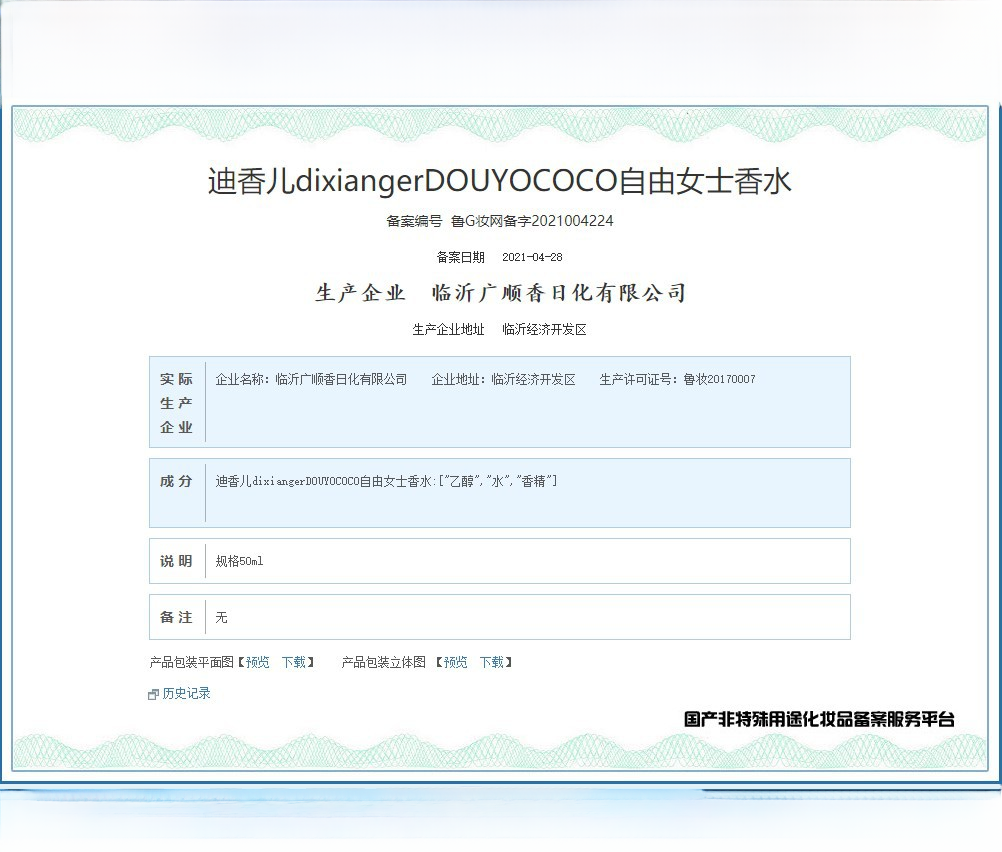Image resolution: width=1002 pixels, height=852 pixels.
Task: Click the 实际生产企业 row header
Action: [x=177, y=403]
